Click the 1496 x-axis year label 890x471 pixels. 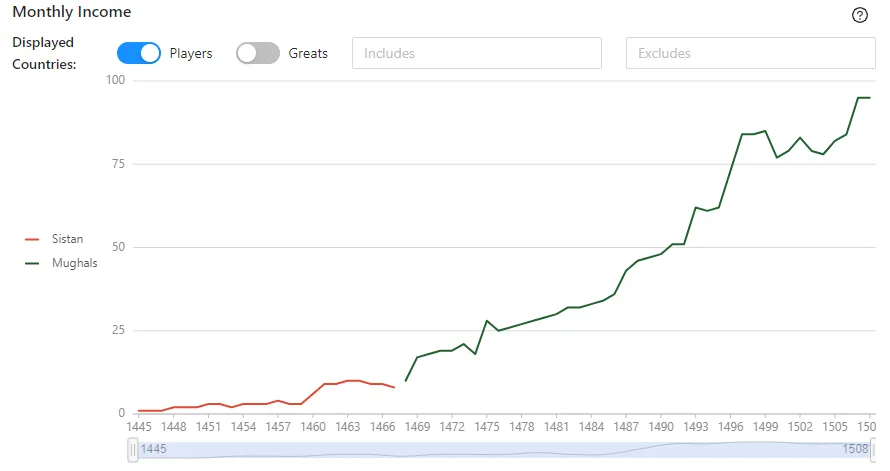pos(730,427)
